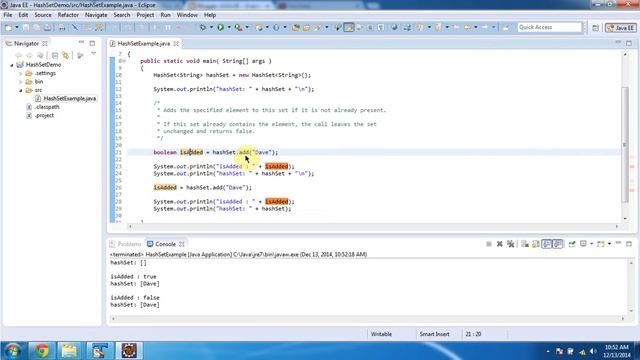
Task: Open Windows Explorer from the taskbar
Action: click(x=69, y=351)
